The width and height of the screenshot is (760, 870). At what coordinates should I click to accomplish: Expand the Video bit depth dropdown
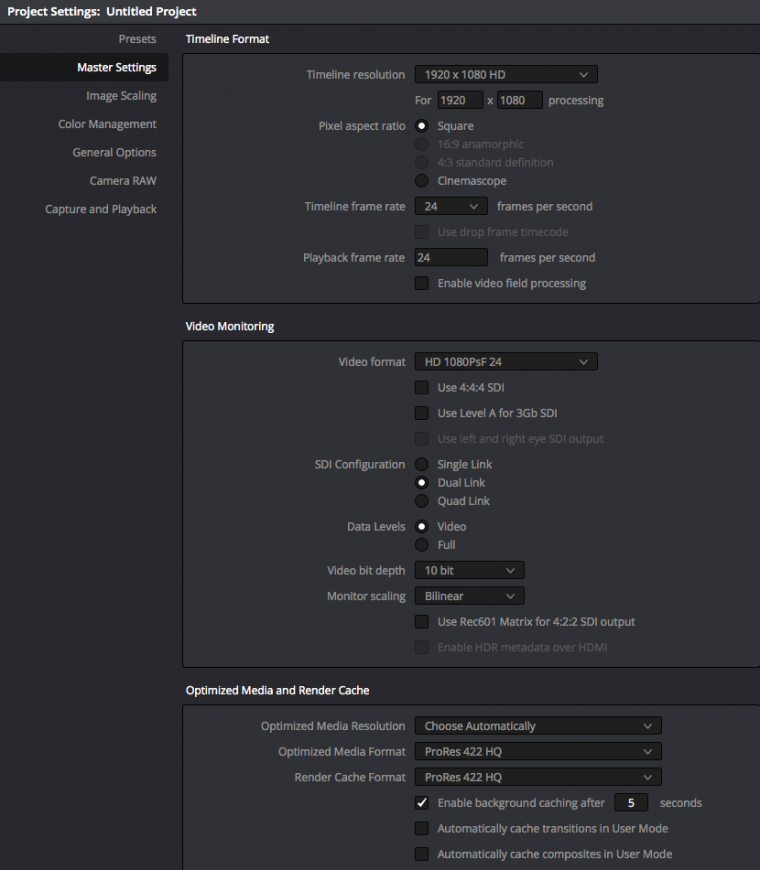(469, 570)
